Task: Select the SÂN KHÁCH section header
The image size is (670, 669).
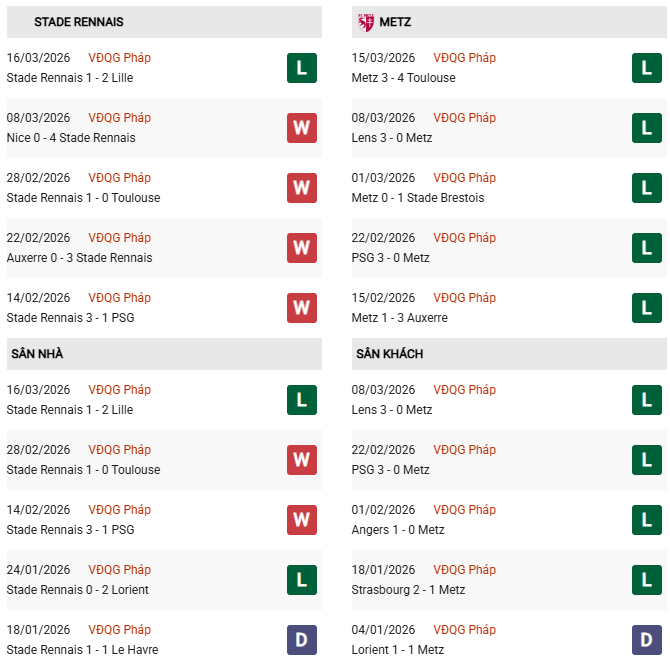Action: tap(389, 354)
